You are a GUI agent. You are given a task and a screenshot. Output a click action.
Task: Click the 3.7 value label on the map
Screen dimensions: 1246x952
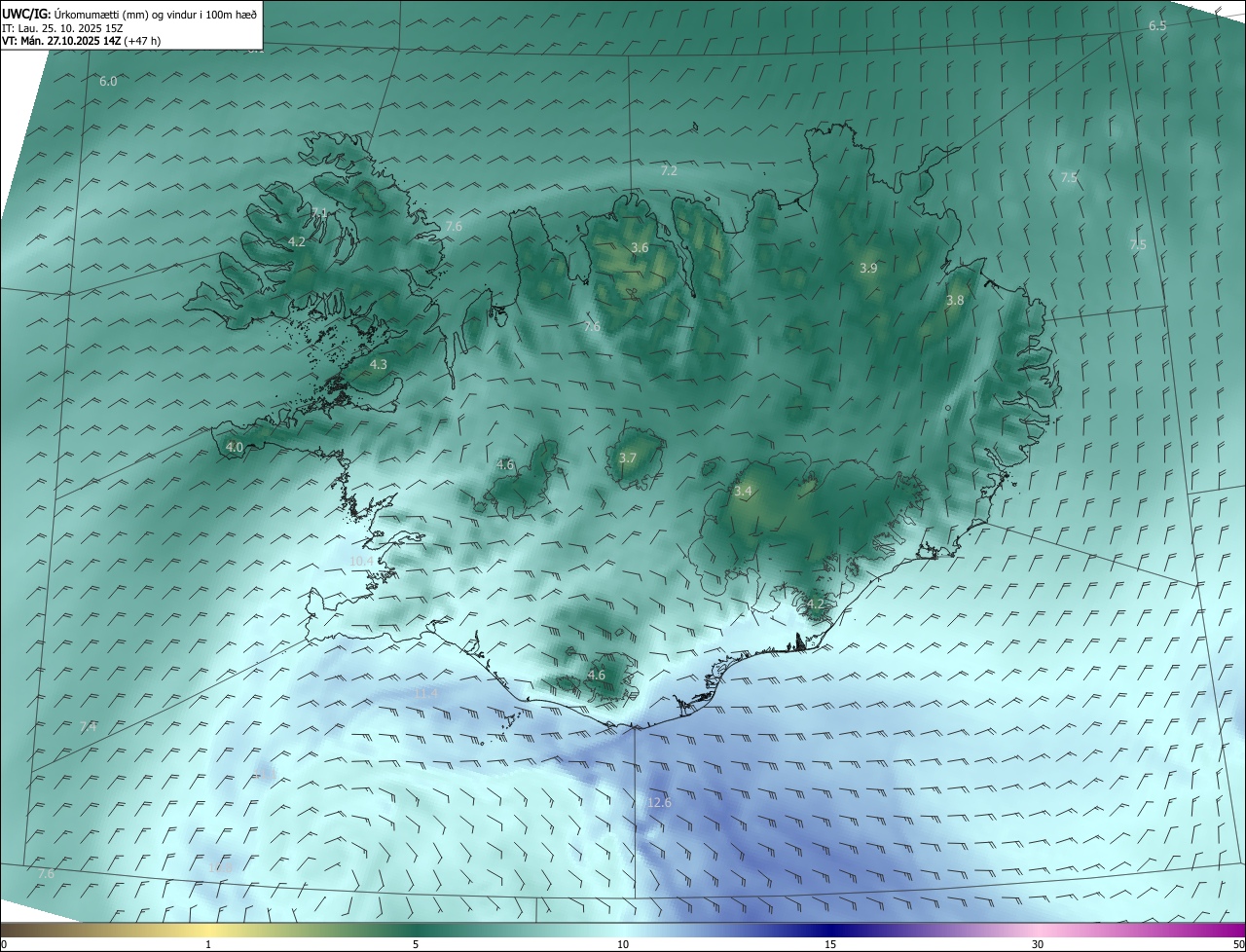click(628, 458)
